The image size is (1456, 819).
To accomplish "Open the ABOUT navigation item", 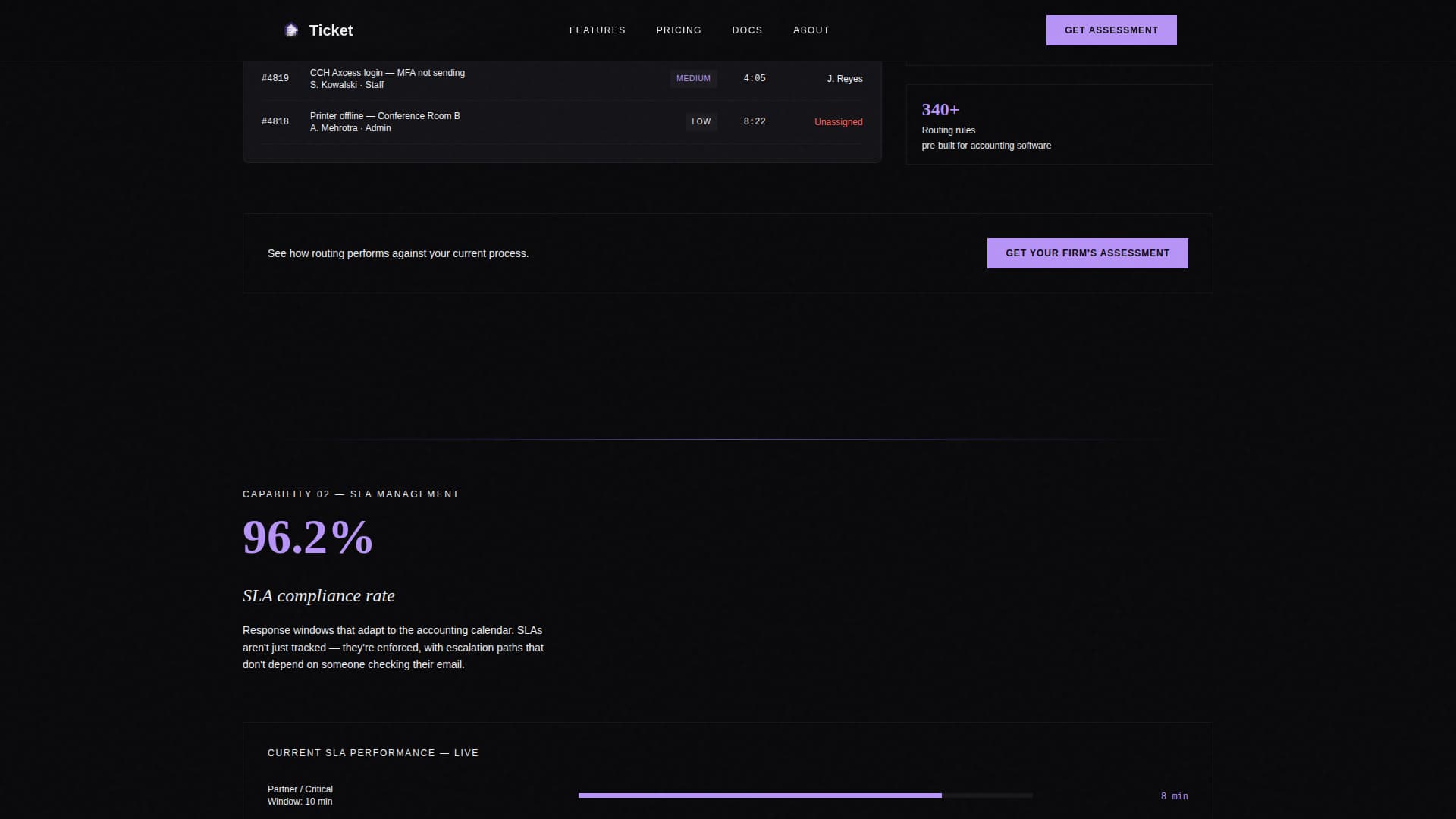I will click(811, 30).
